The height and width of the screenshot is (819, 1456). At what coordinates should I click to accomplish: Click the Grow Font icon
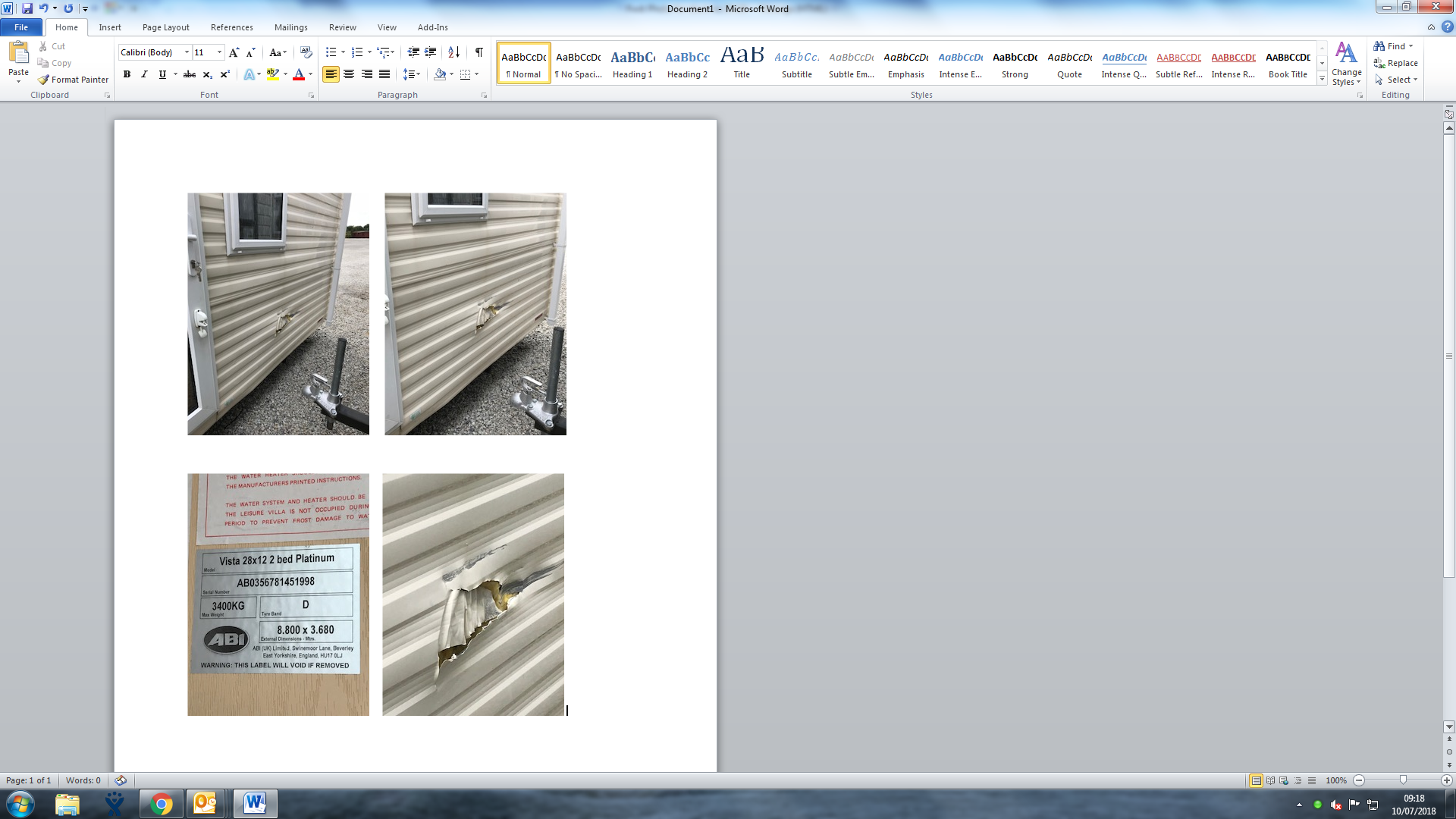pyautogui.click(x=234, y=52)
